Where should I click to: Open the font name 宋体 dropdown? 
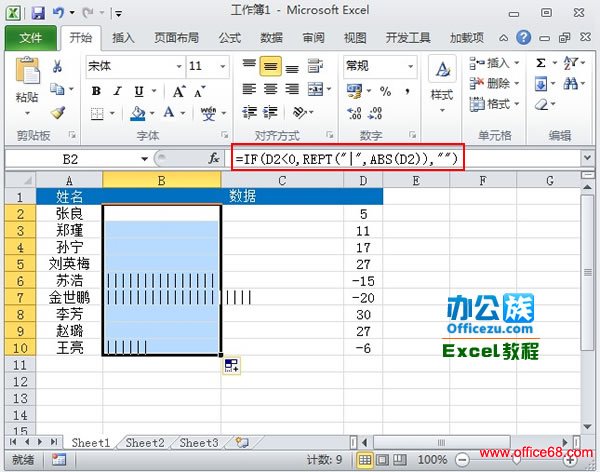coord(179,66)
